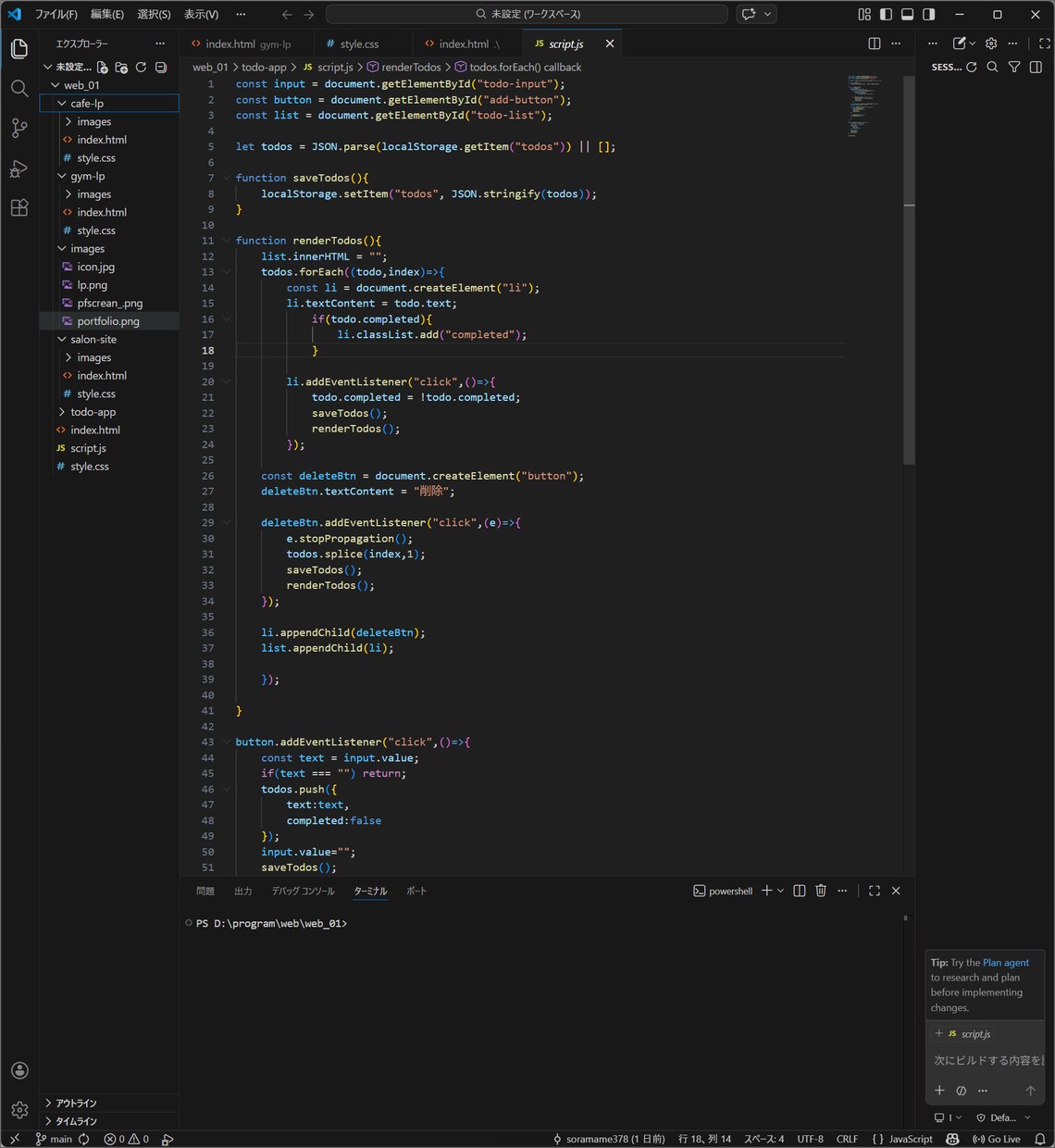Viewport: 1055px width, 1148px height.
Task: Open the Search view in activity bar
Action: (x=19, y=89)
